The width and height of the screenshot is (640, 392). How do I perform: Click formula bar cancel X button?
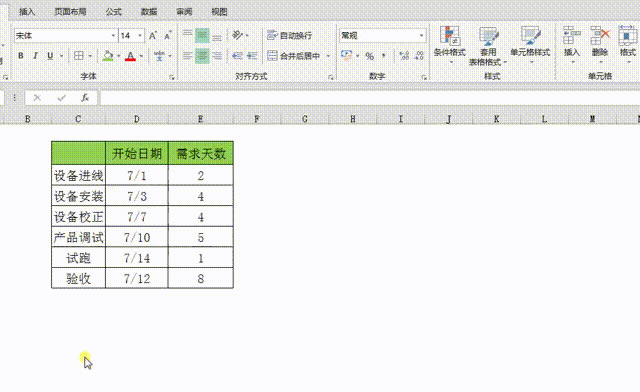37,98
